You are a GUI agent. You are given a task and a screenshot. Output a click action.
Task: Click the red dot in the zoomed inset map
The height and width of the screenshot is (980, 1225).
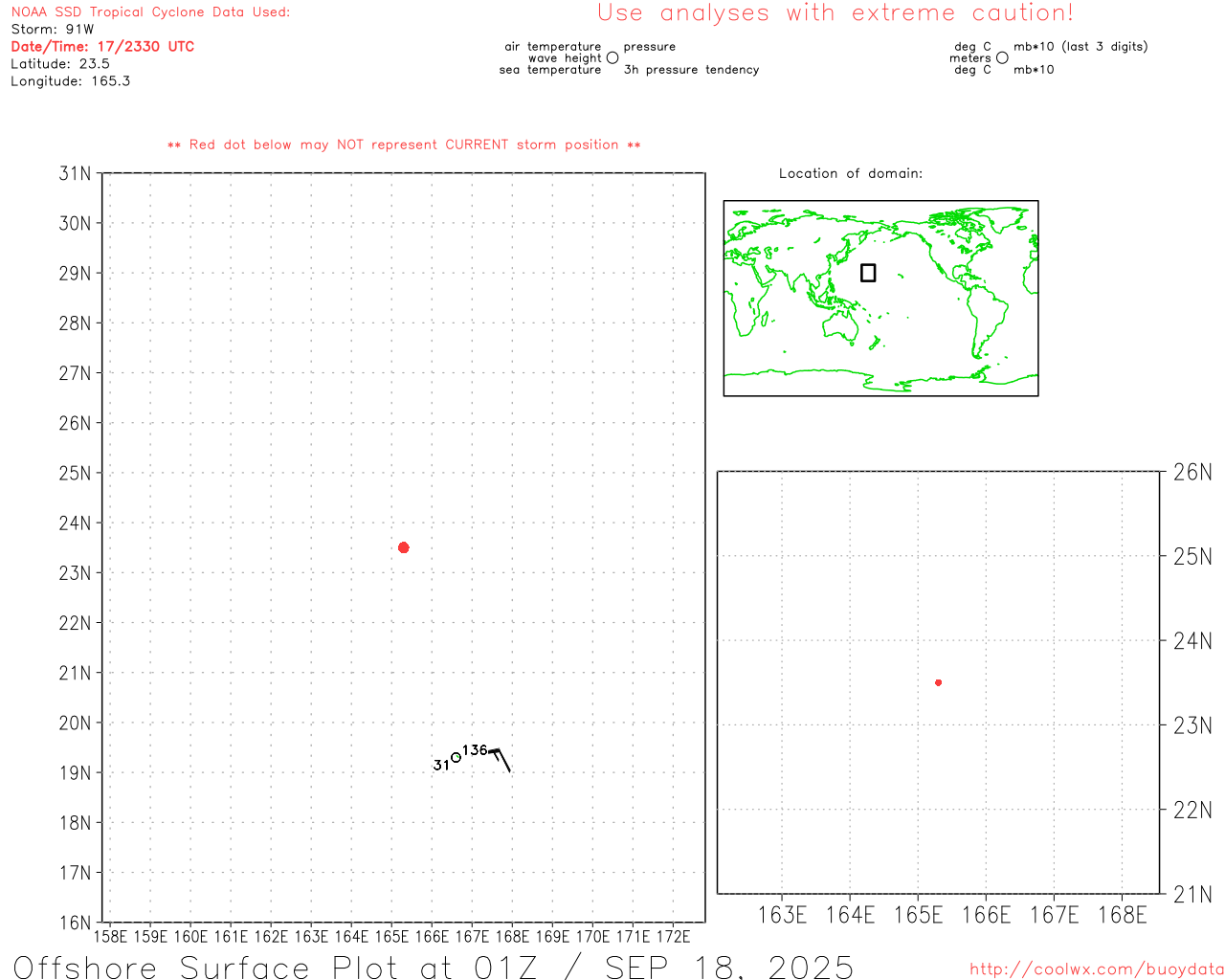pos(938,682)
